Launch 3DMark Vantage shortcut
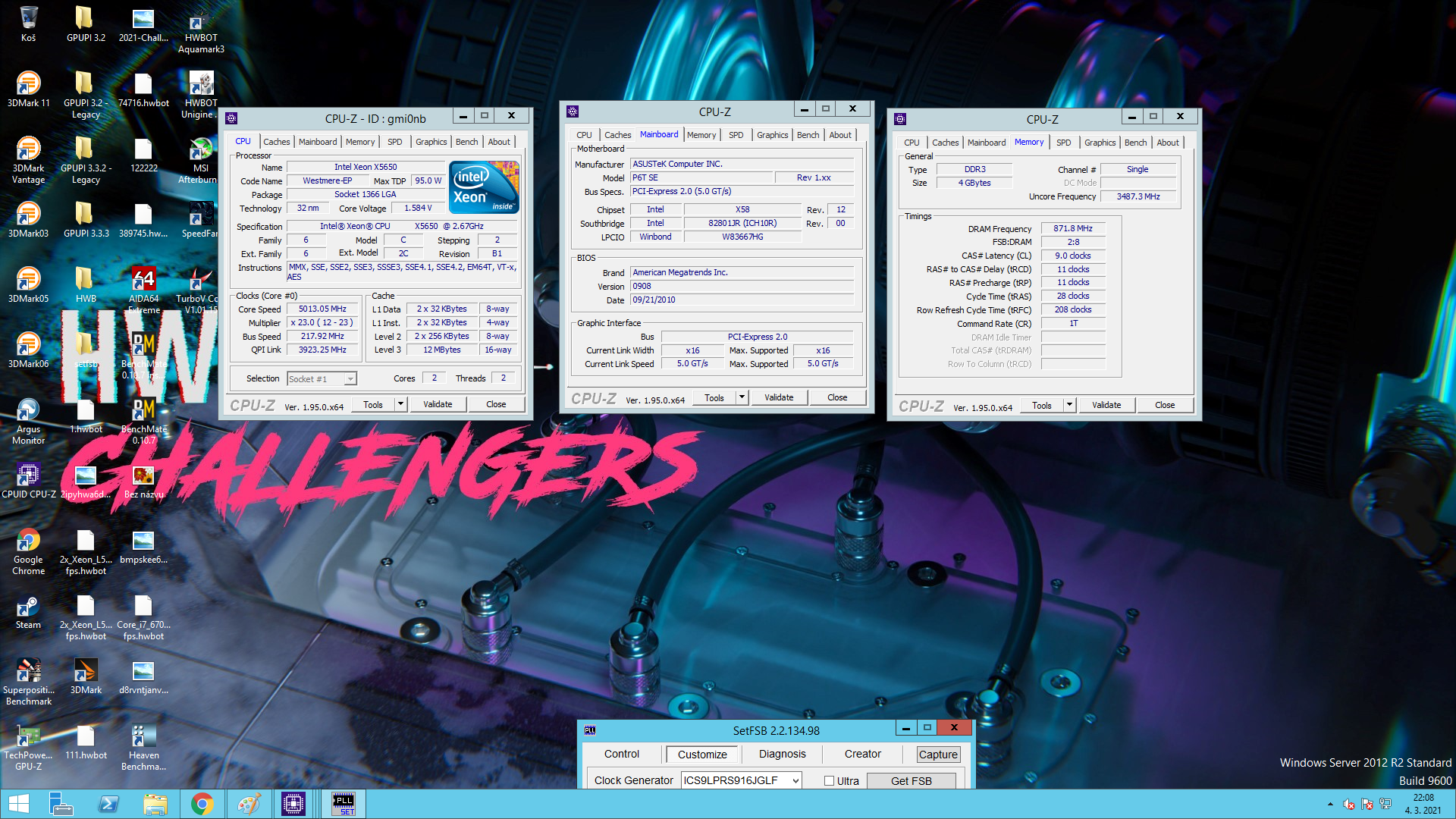 click(x=28, y=160)
